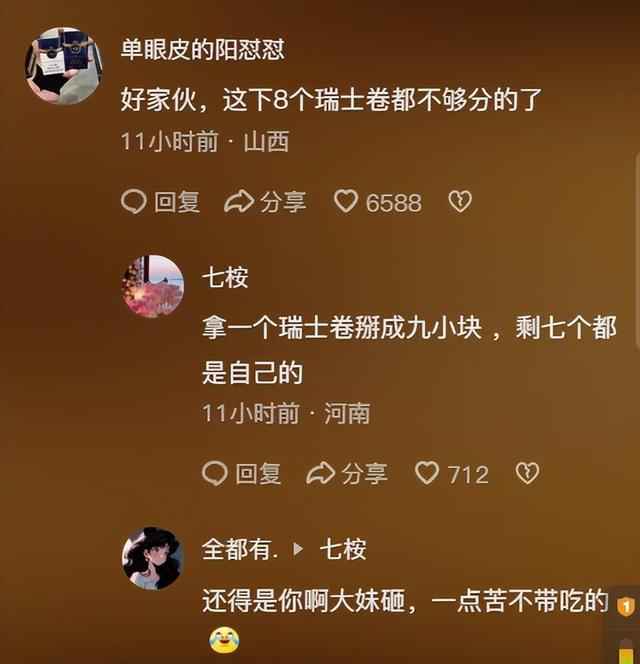
Task: Reply to 七桉's comment
Action: (241, 473)
